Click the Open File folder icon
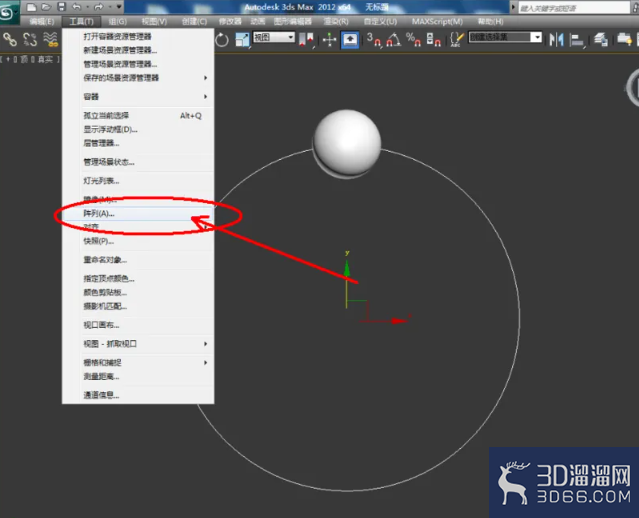The image size is (639, 518). [x=46, y=7]
